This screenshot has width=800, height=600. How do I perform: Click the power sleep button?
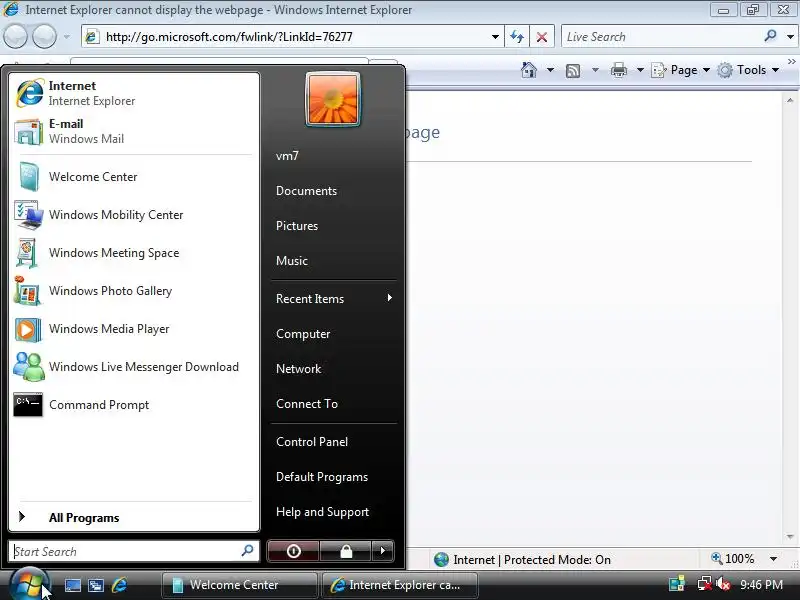click(x=293, y=551)
